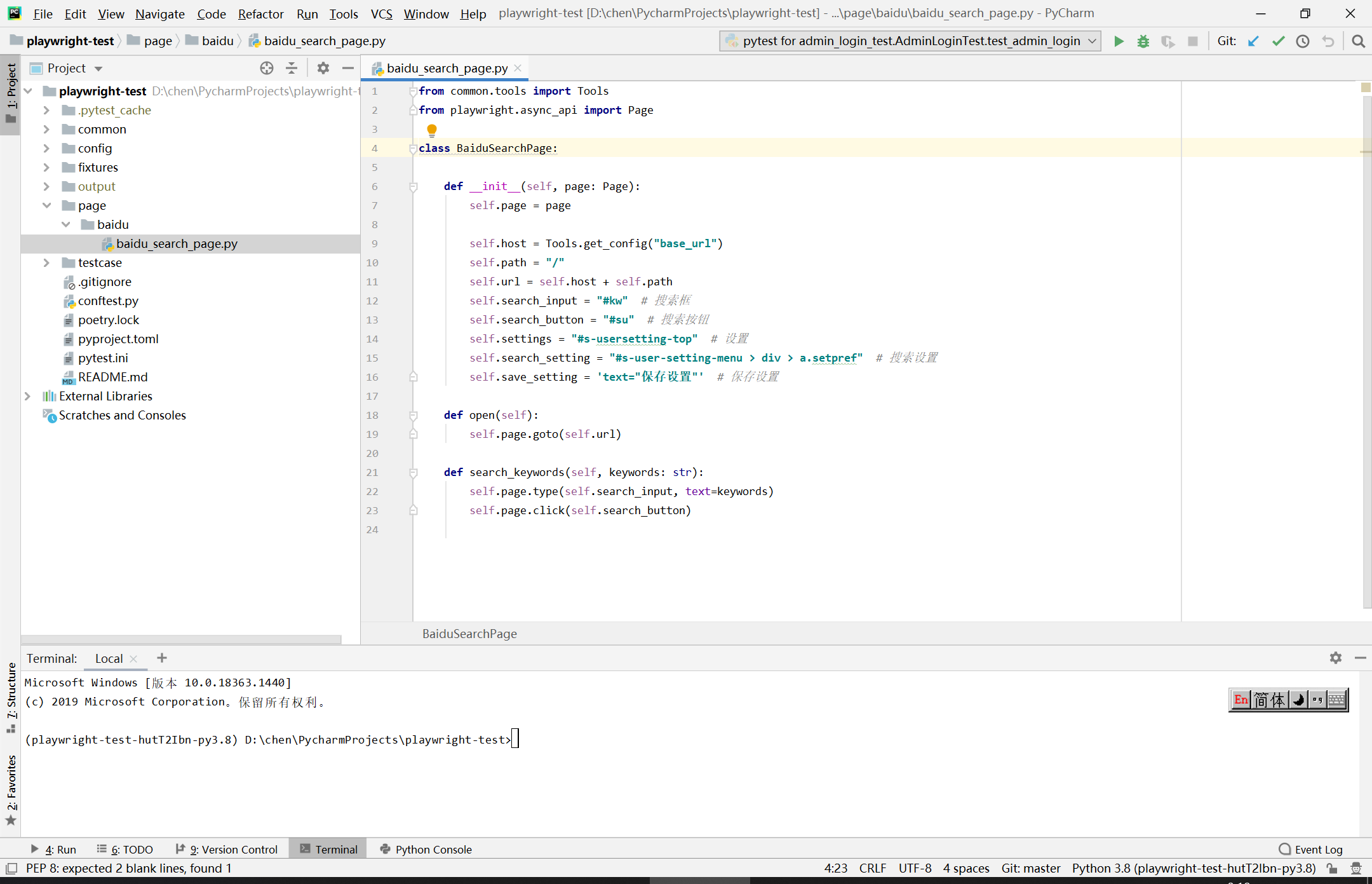Expand the testcase folder
Image resolution: width=1372 pixels, height=884 pixels.
coord(46,262)
